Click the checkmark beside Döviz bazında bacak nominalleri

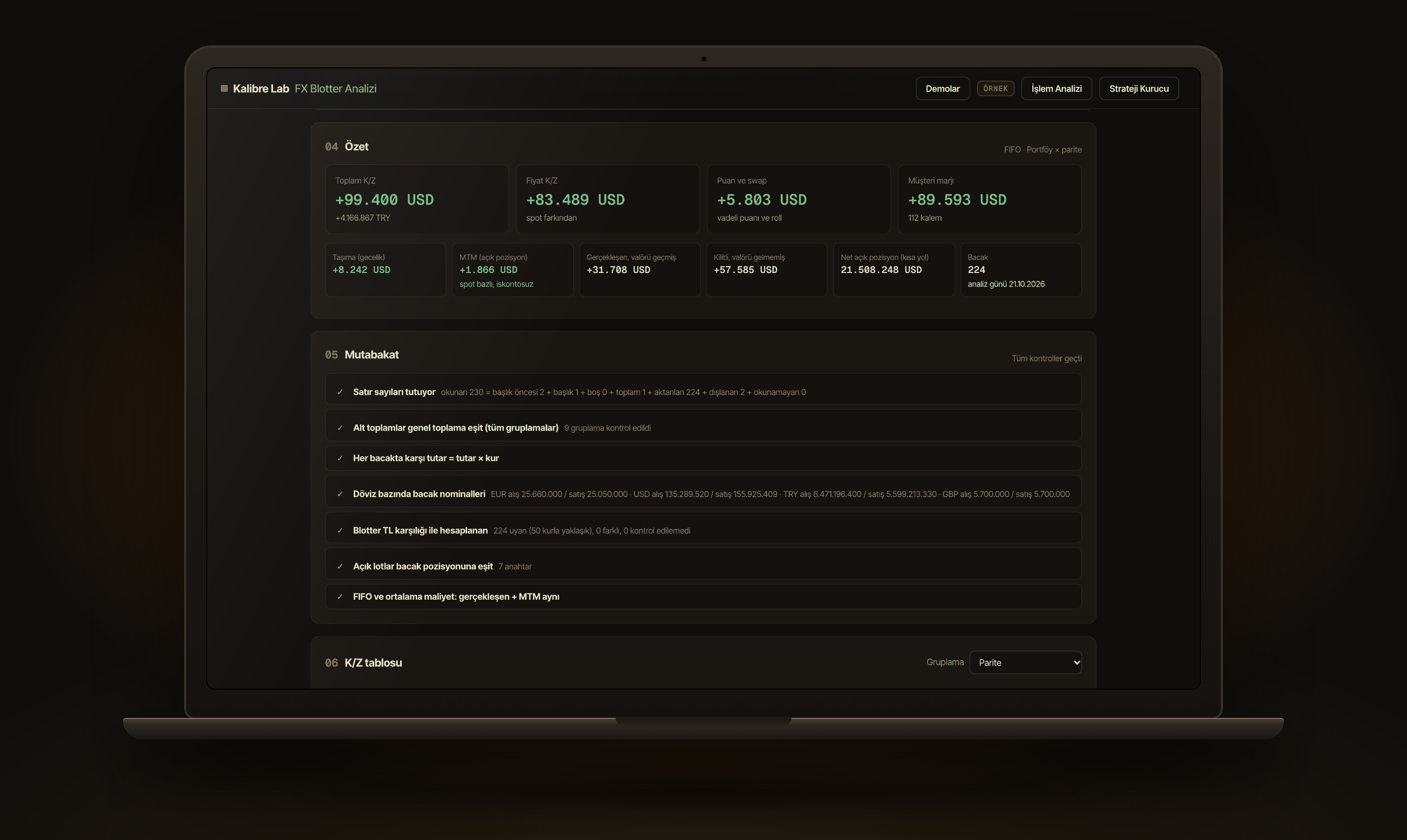[x=340, y=494]
